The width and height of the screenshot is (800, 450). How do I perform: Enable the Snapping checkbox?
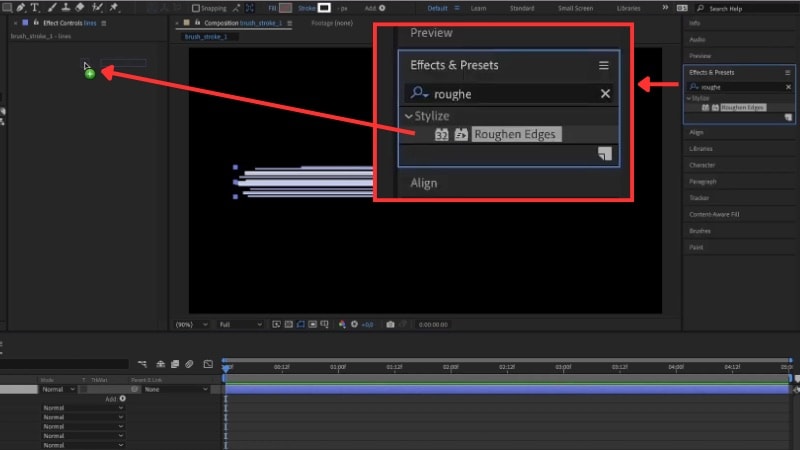196,8
